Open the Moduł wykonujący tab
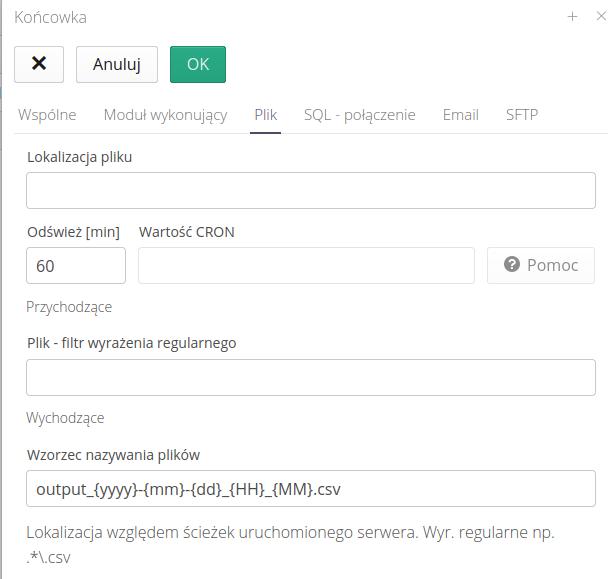 (165, 115)
